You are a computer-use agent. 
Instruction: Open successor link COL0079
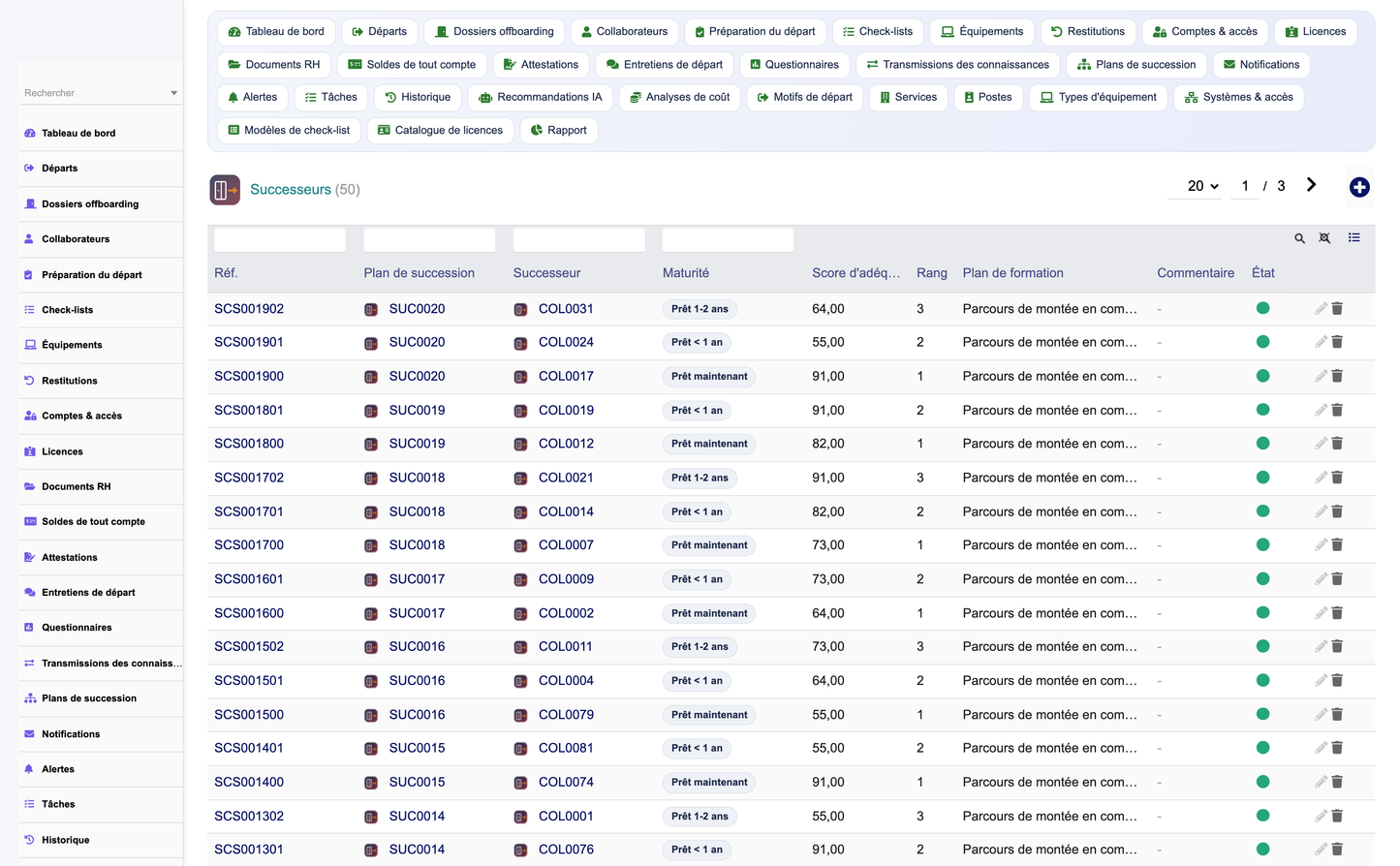pos(566,715)
